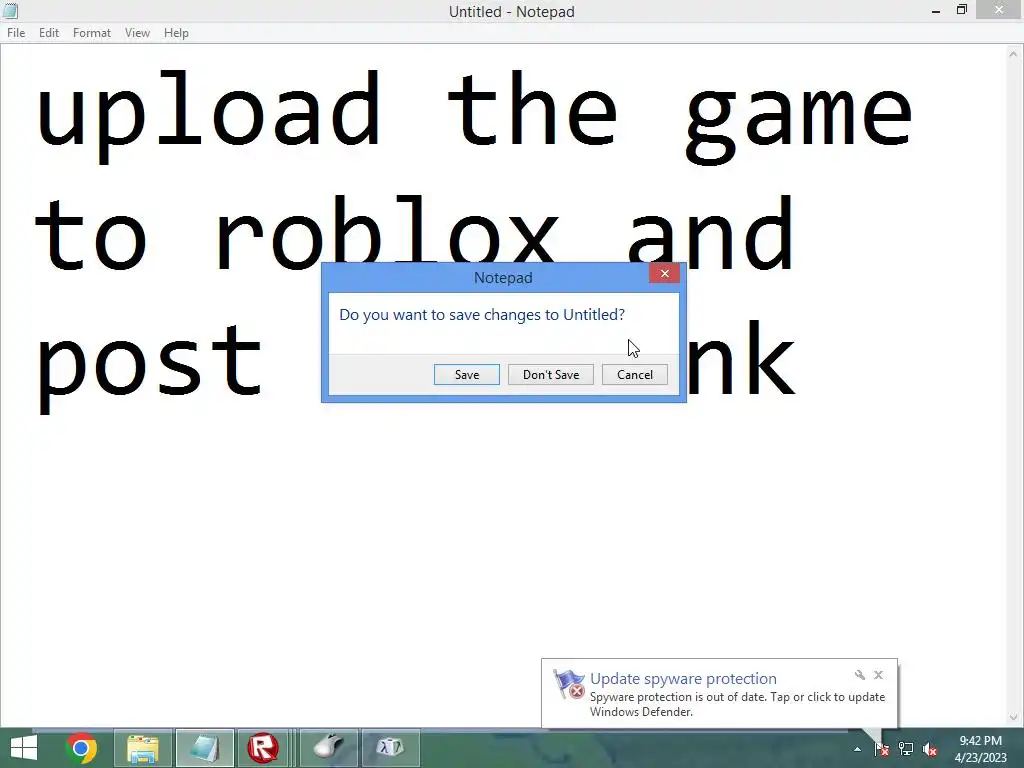Open the View menu
Screen dimensions: 1024x768
coord(137,33)
